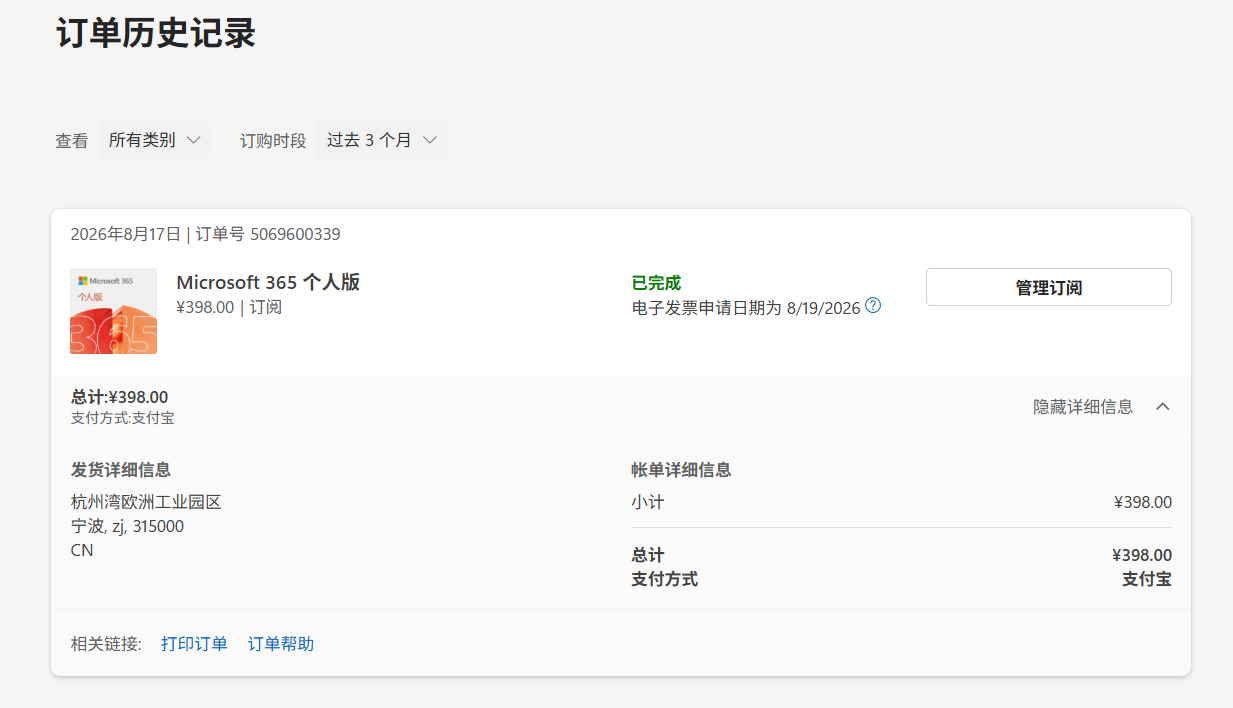1233x708 pixels.
Task: Click the 相关链接: label
Action: click(x=106, y=644)
